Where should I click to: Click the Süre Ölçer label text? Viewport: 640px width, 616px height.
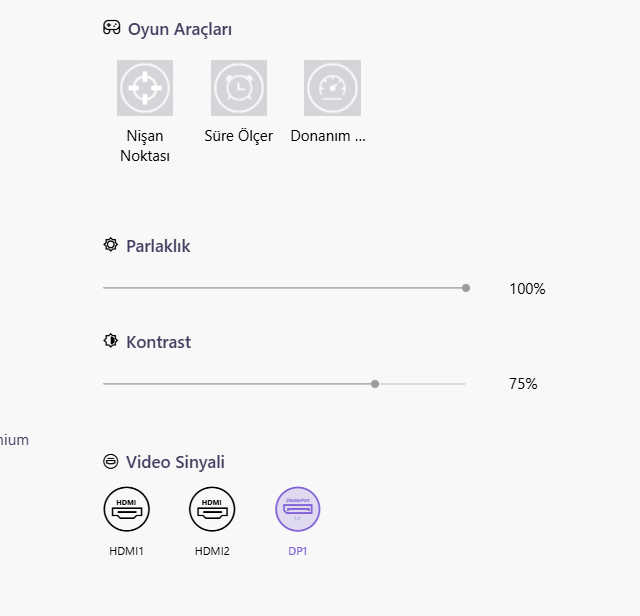[x=239, y=136]
